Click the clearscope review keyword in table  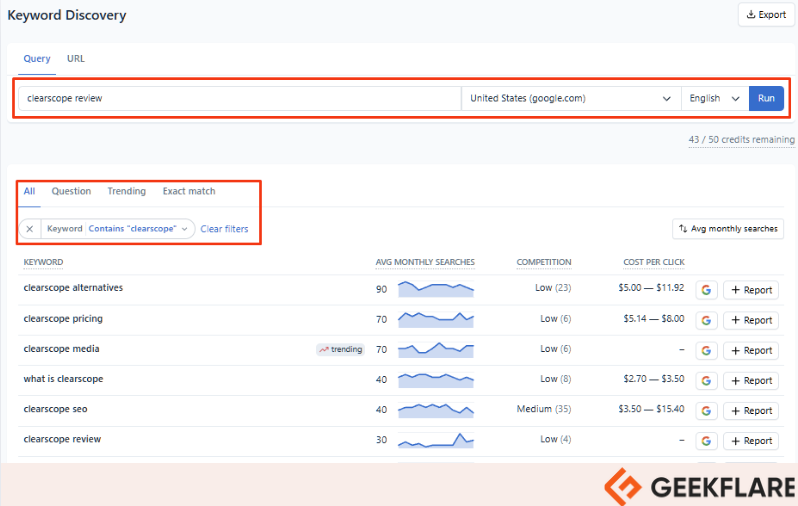(62, 439)
